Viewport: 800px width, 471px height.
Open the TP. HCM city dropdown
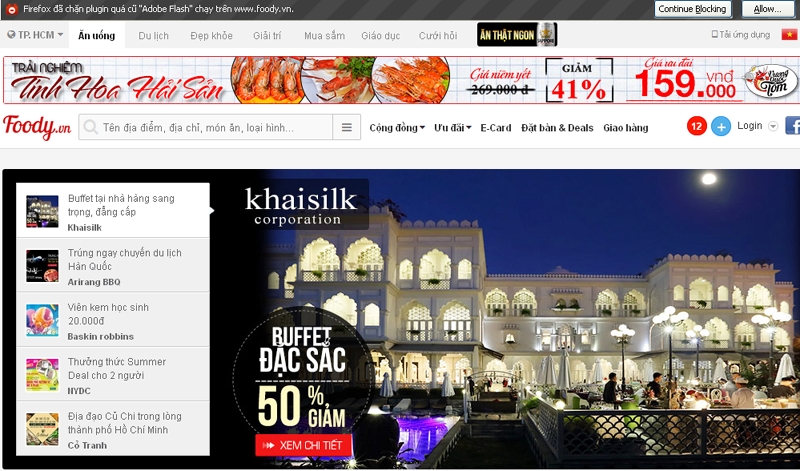tap(35, 35)
